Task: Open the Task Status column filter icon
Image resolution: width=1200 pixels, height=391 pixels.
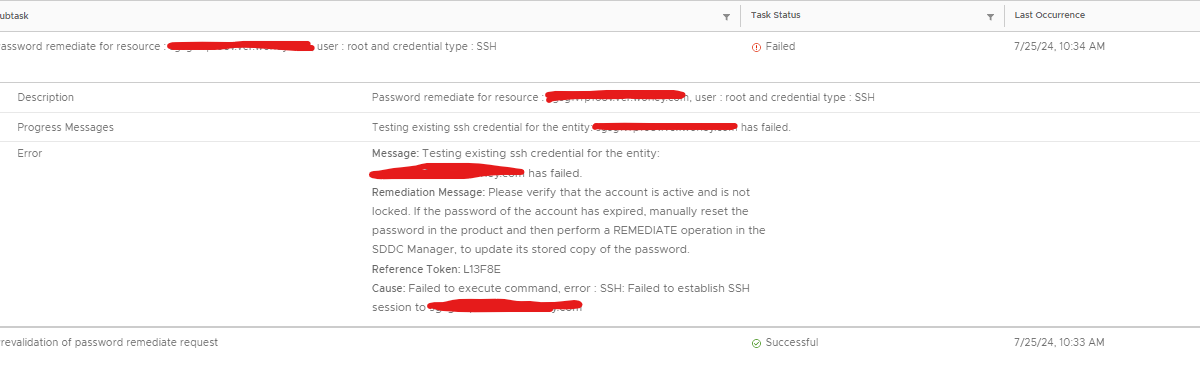Action: 990,17
